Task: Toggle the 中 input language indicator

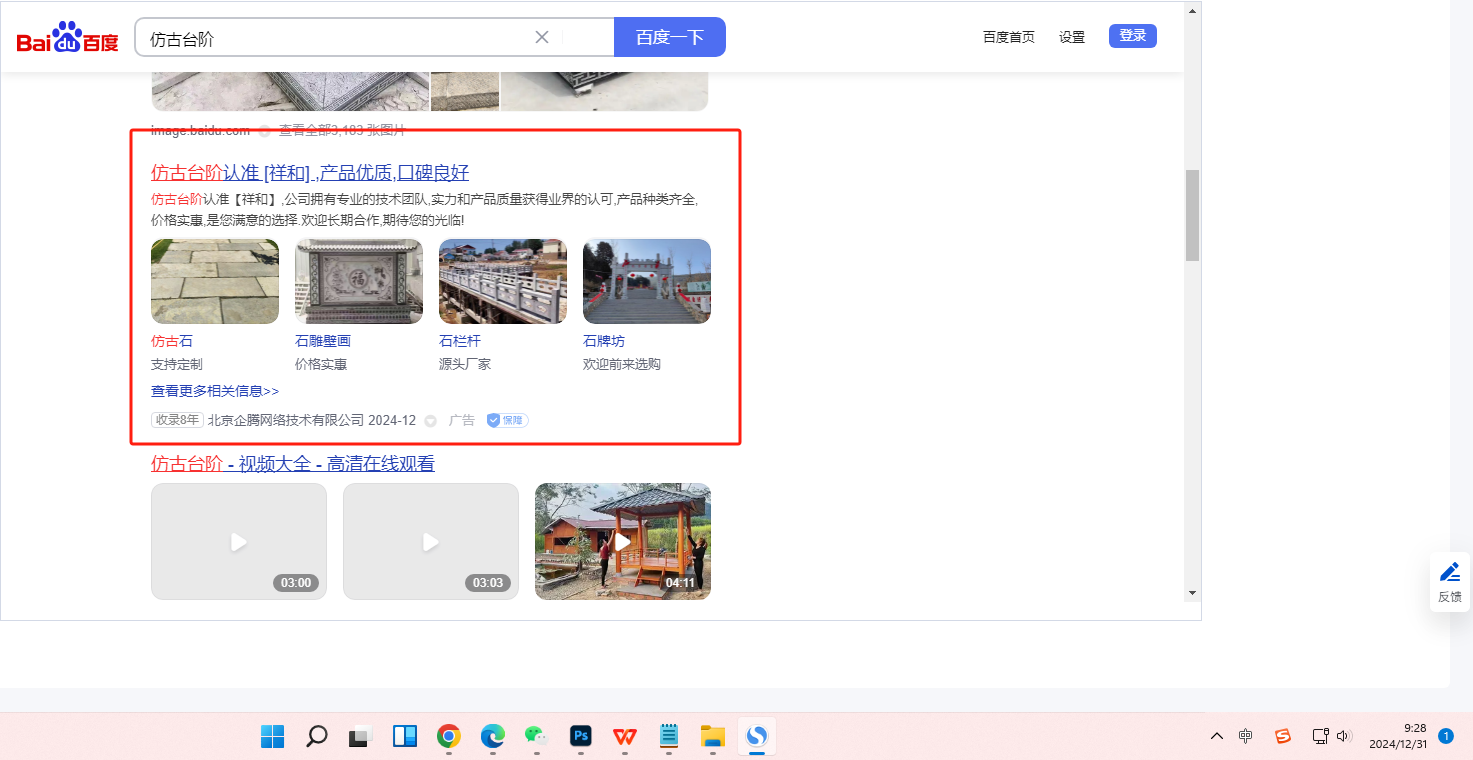Action: [1246, 736]
